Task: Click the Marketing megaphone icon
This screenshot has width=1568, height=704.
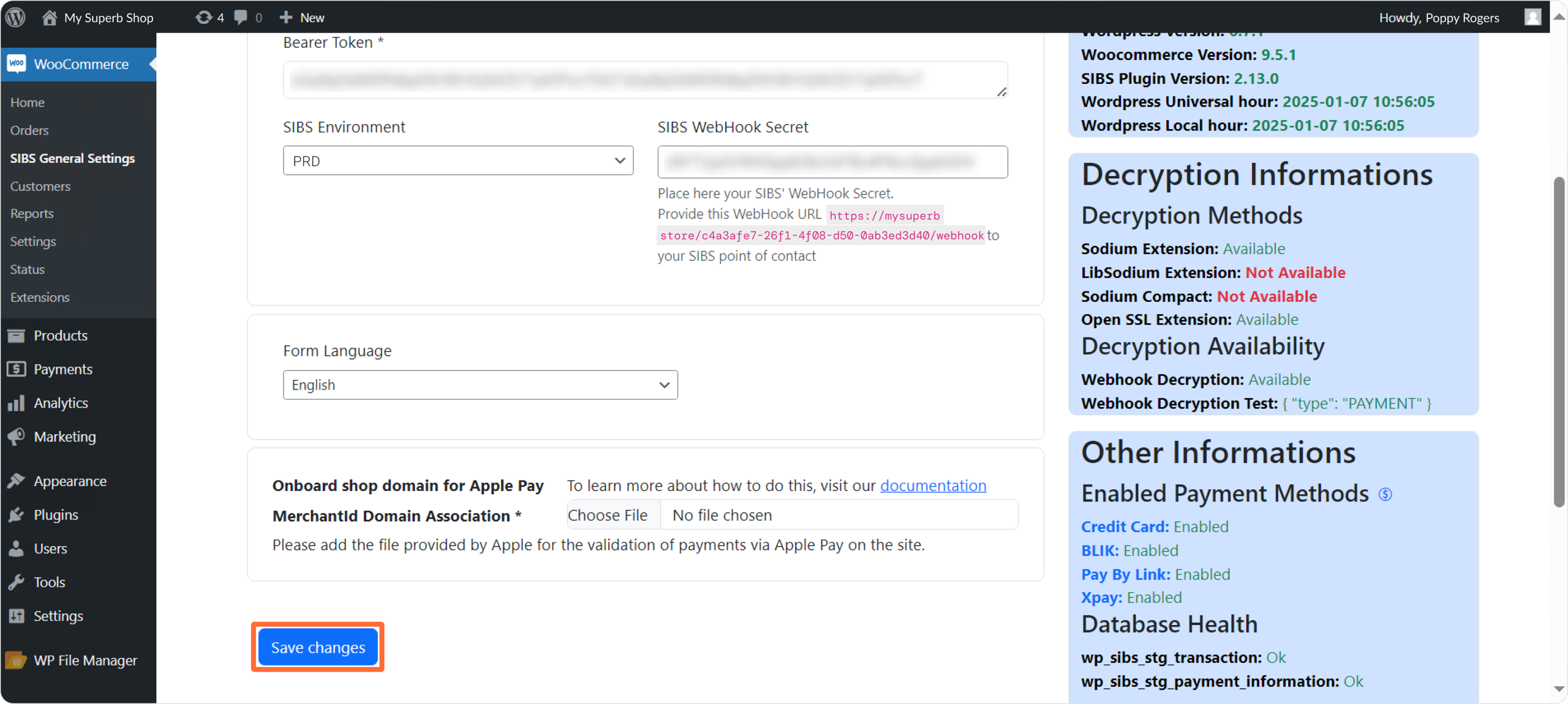Action: pyautogui.click(x=17, y=436)
